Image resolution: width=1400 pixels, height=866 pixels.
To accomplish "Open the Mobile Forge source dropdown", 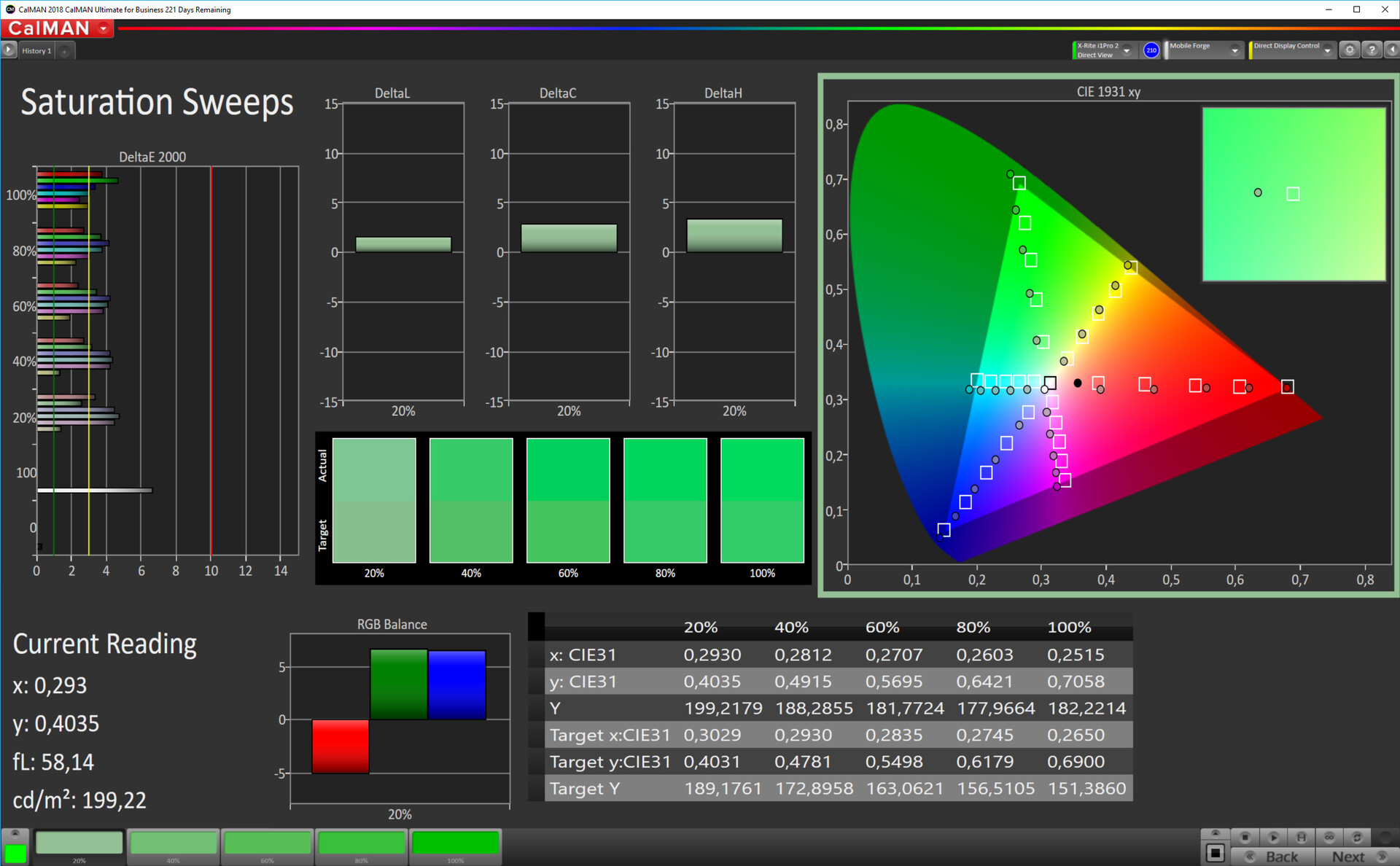I will click(x=1234, y=50).
